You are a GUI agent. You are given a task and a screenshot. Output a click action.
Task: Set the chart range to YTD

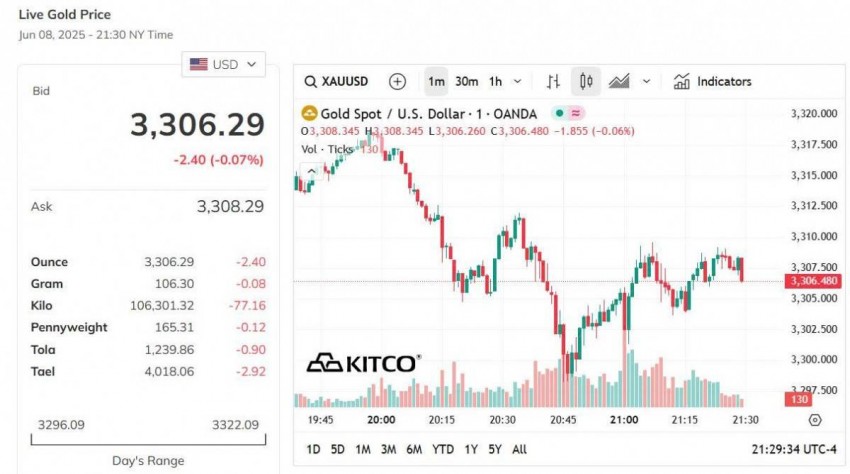click(x=442, y=449)
